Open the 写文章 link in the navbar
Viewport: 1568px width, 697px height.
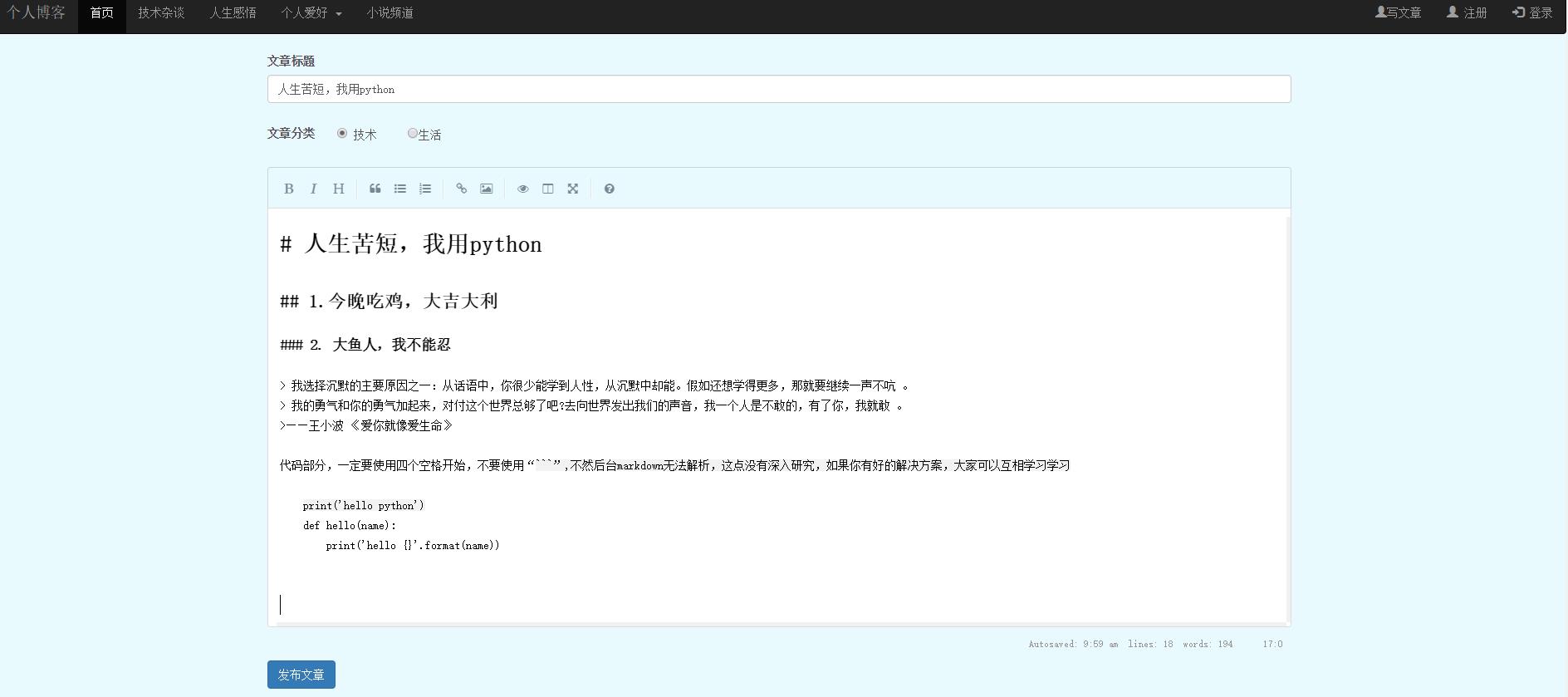(x=1398, y=12)
